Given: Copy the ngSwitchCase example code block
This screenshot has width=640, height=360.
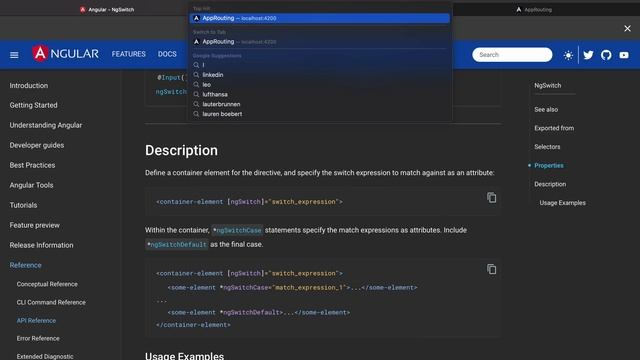Looking at the screenshot, I should coord(491,269).
